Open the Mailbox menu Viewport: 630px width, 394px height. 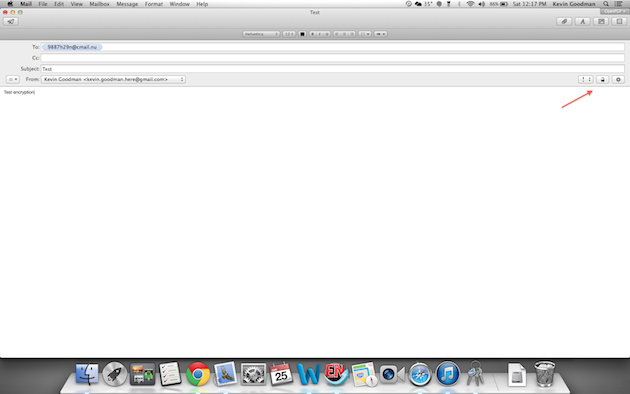click(99, 4)
